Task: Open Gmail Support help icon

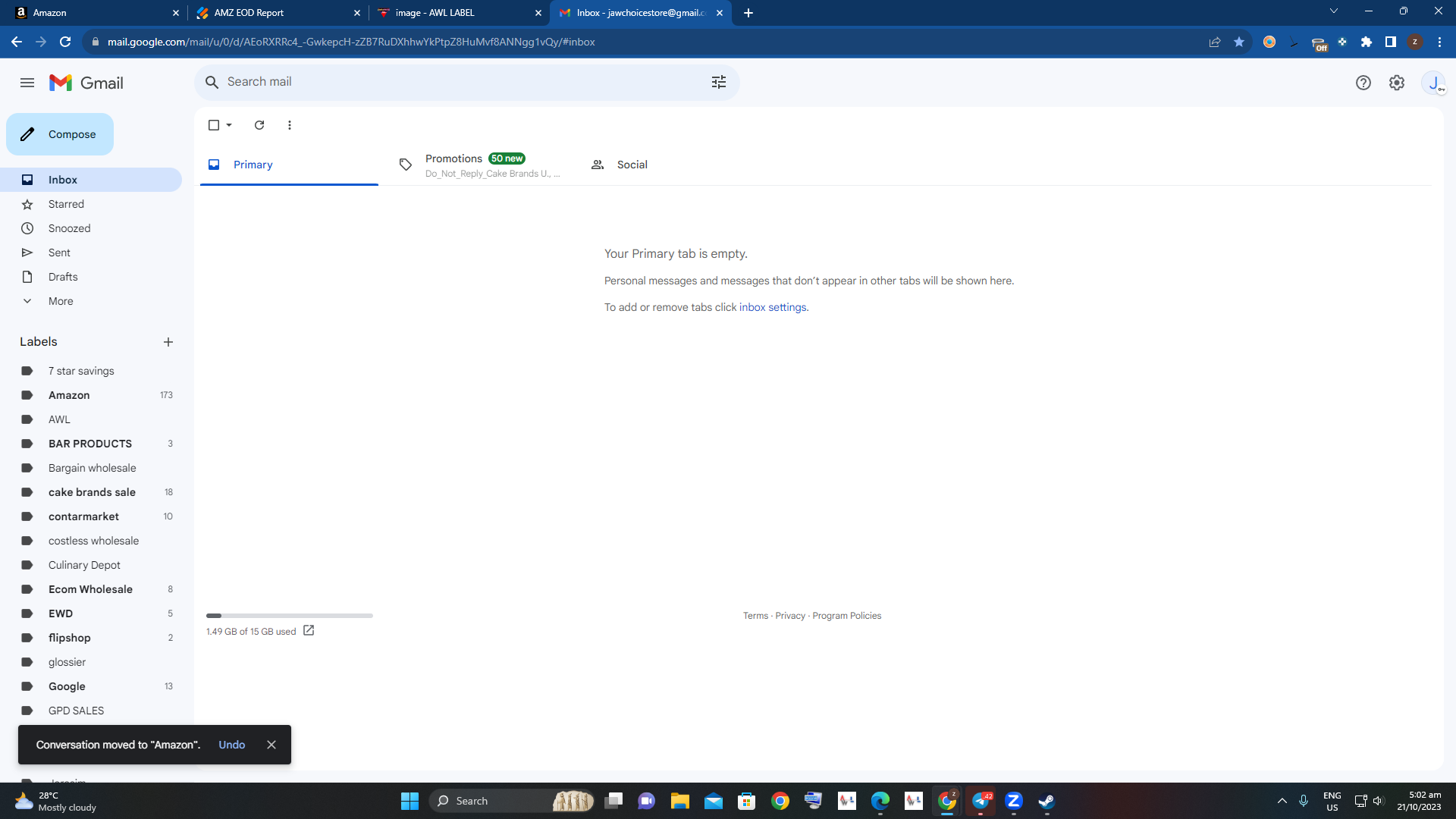Action: coord(1363,83)
